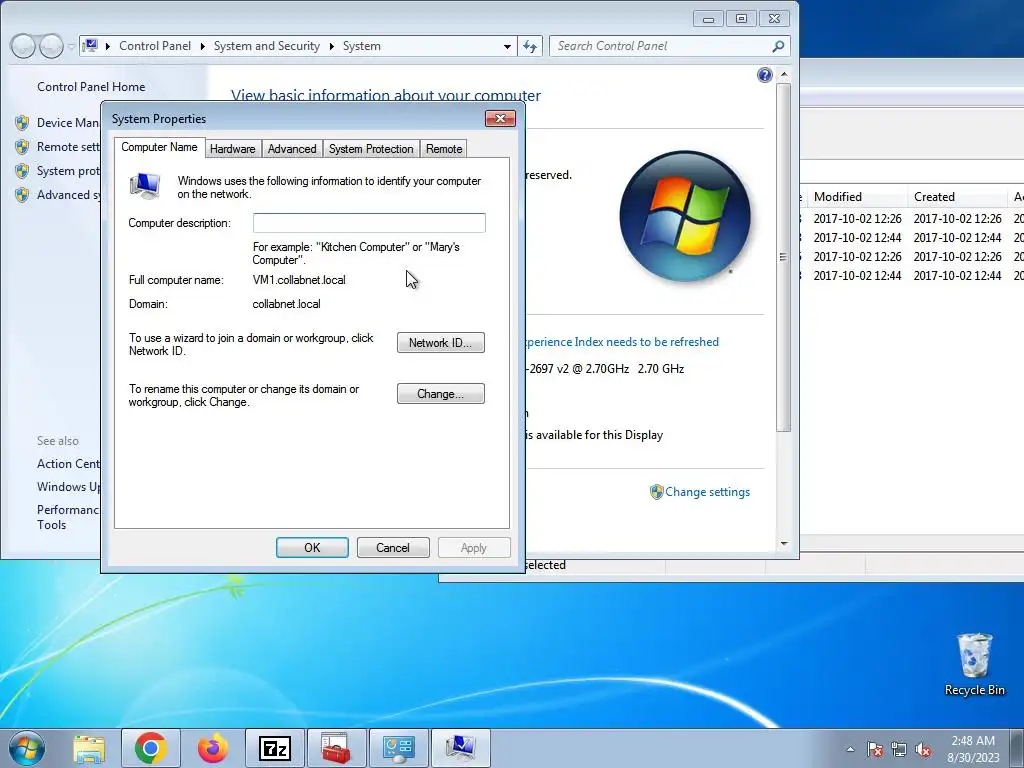Select the System Protection tab
The width and height of the screenshot is (1024, 768).
(371, 149)
